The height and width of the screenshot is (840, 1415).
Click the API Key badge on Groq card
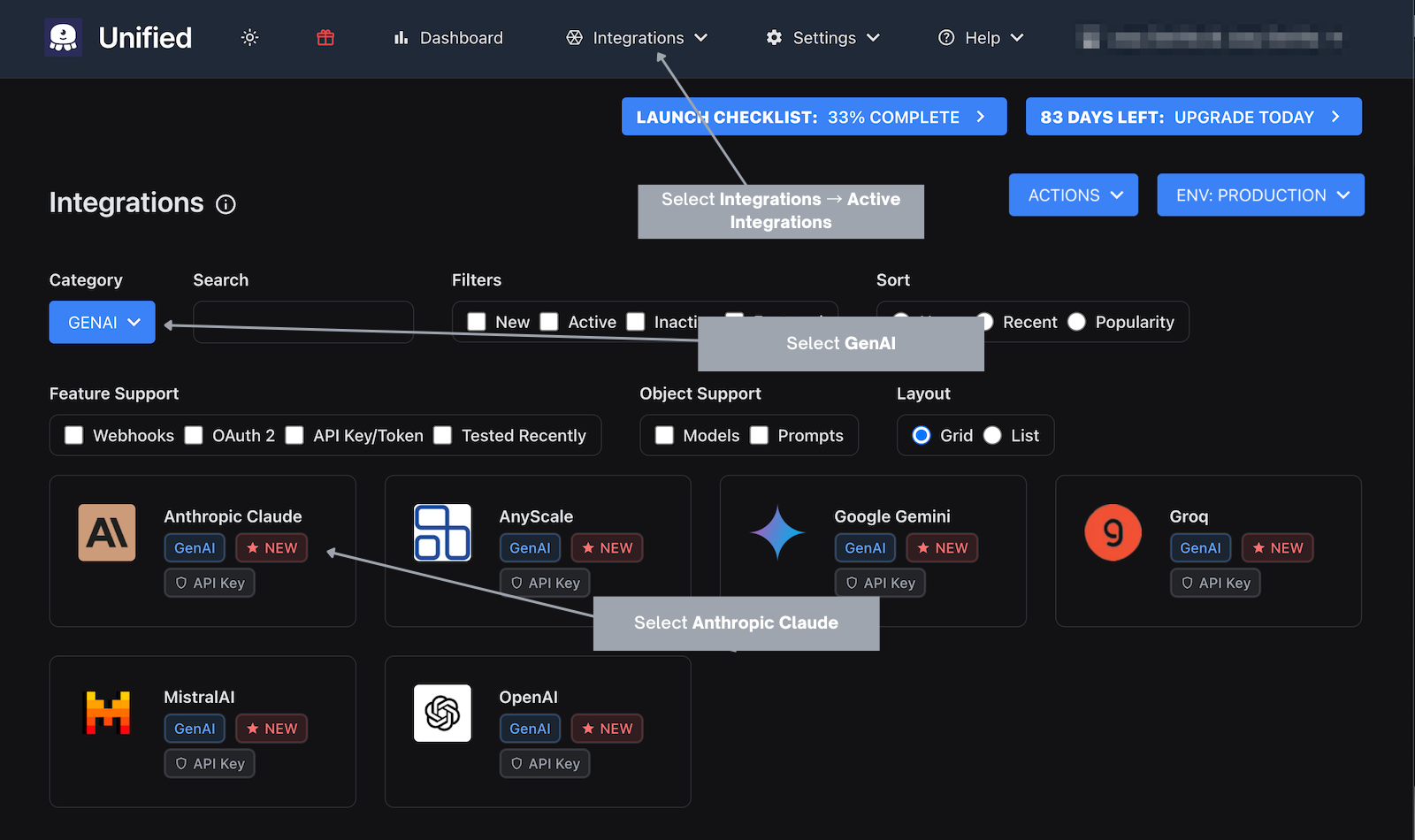pyautogui.click(x=1215, y=583)
